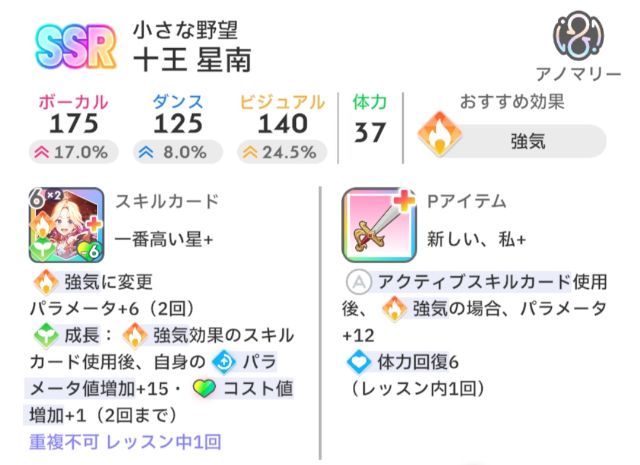Click the vocal 17.0% bonus badge
Image resolution: width=640 pixels, height=465 pixels.
tap(71, 152)
